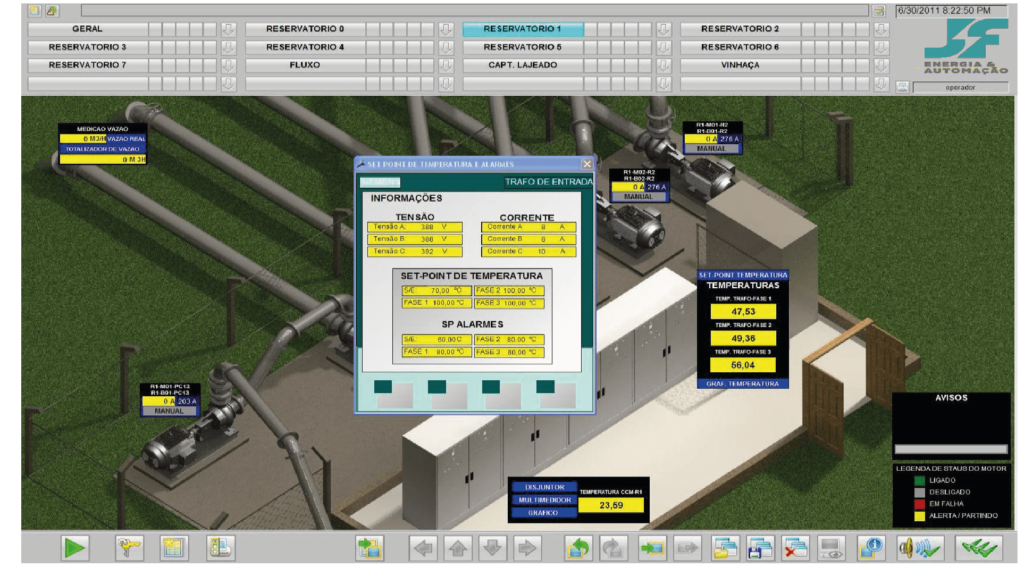Click the left arrow navigation icon
The height and width of the screenshot is (576, 1024).
tap(423, 548)
